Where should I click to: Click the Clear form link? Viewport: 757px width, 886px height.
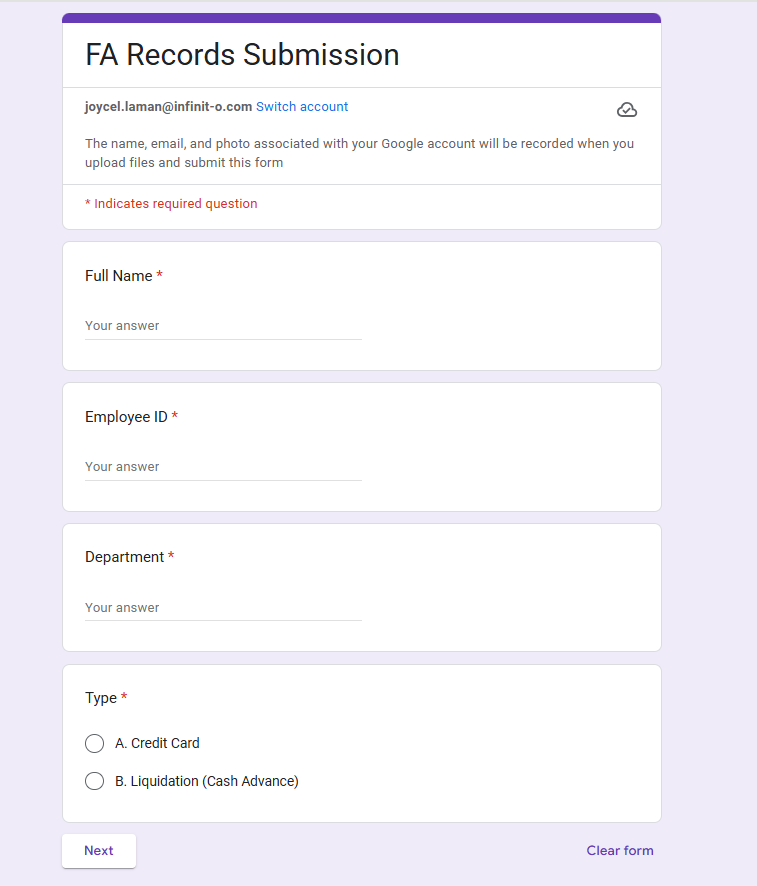pos(620,851)
